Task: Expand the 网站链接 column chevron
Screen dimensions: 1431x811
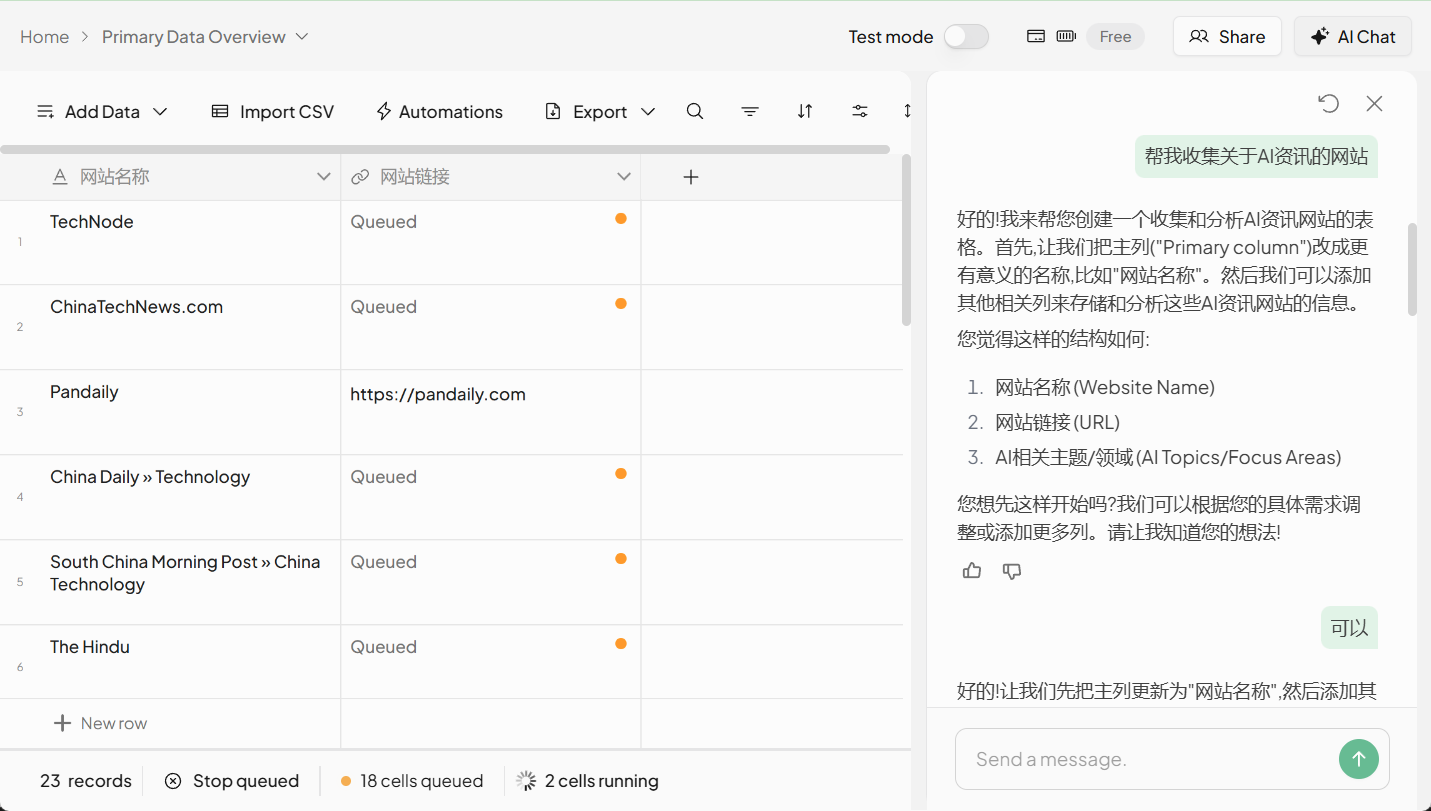Action: (x=624, y=177)
